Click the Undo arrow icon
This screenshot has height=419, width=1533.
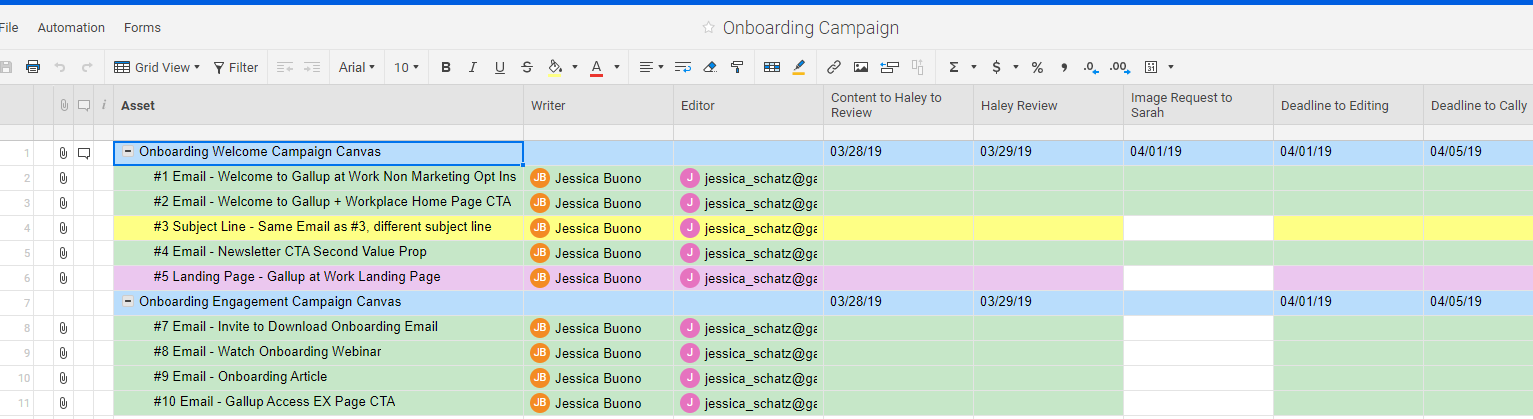(60, 67)
